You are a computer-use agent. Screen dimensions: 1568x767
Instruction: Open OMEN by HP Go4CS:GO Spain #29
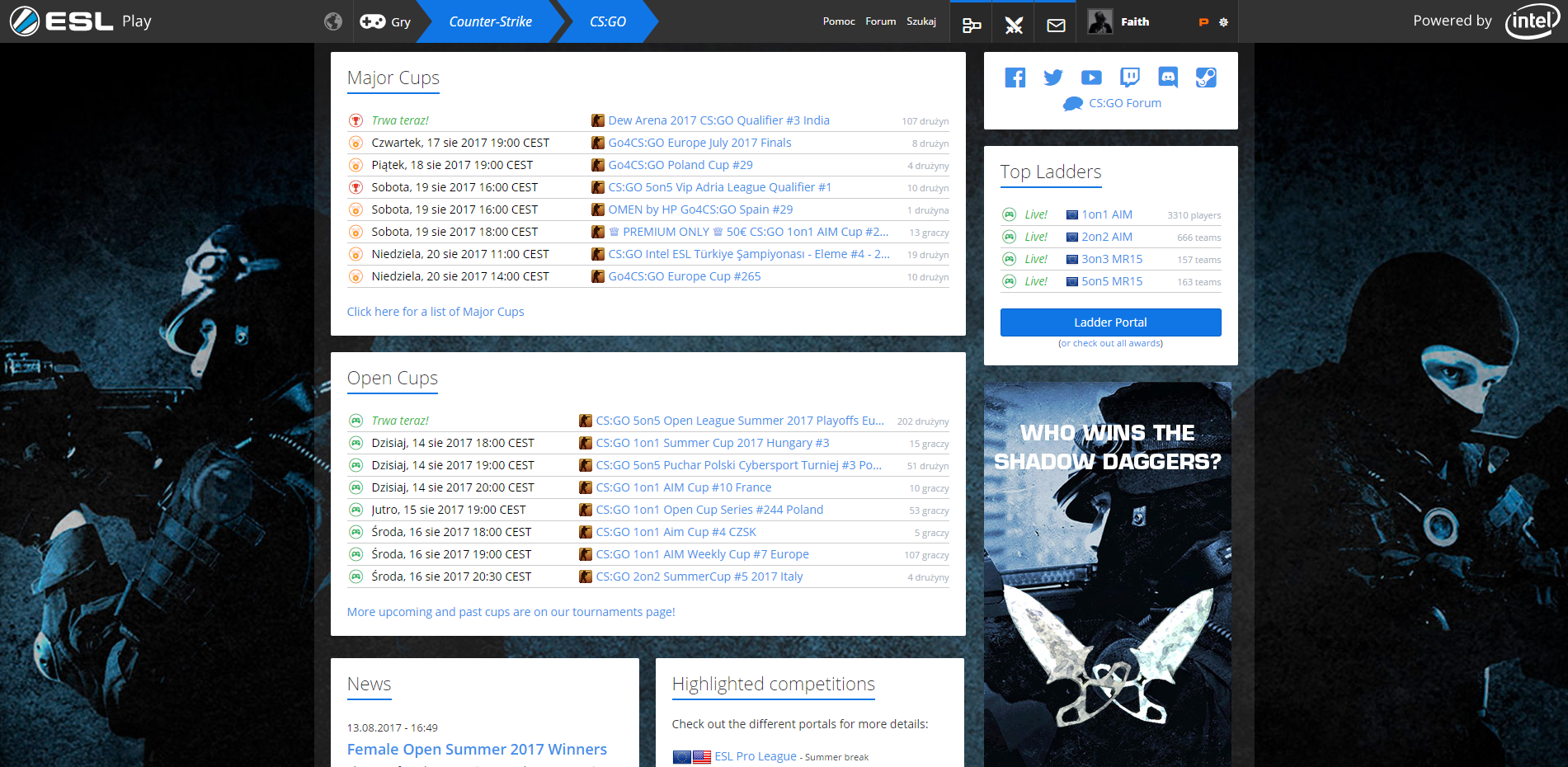tap(700, 209)
